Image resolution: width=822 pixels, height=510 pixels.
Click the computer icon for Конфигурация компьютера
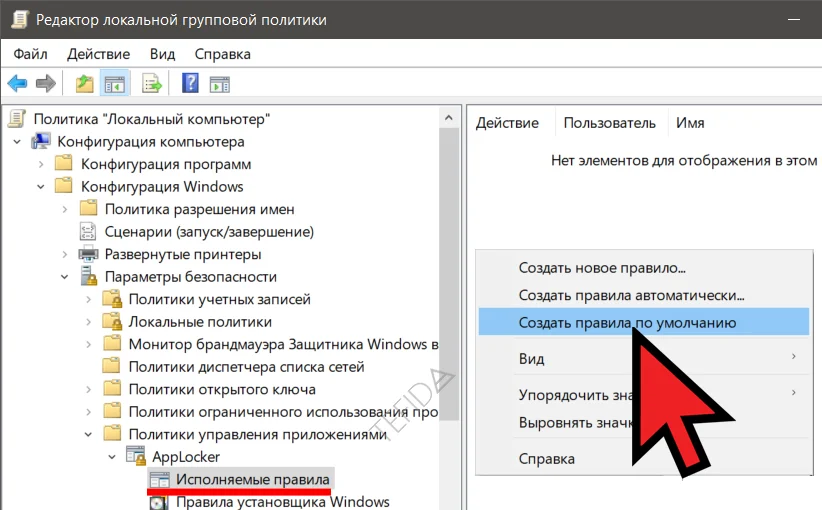(41, 141)
